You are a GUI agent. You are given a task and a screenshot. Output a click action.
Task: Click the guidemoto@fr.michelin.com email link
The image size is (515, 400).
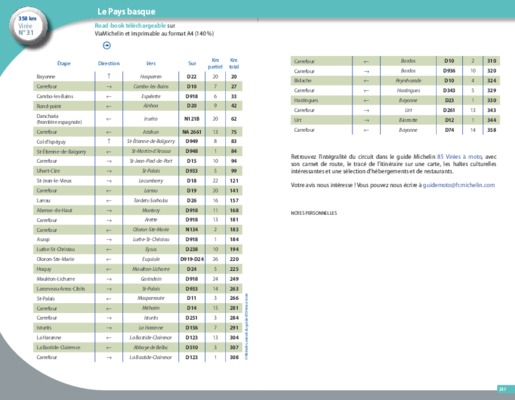click(459, 185)
